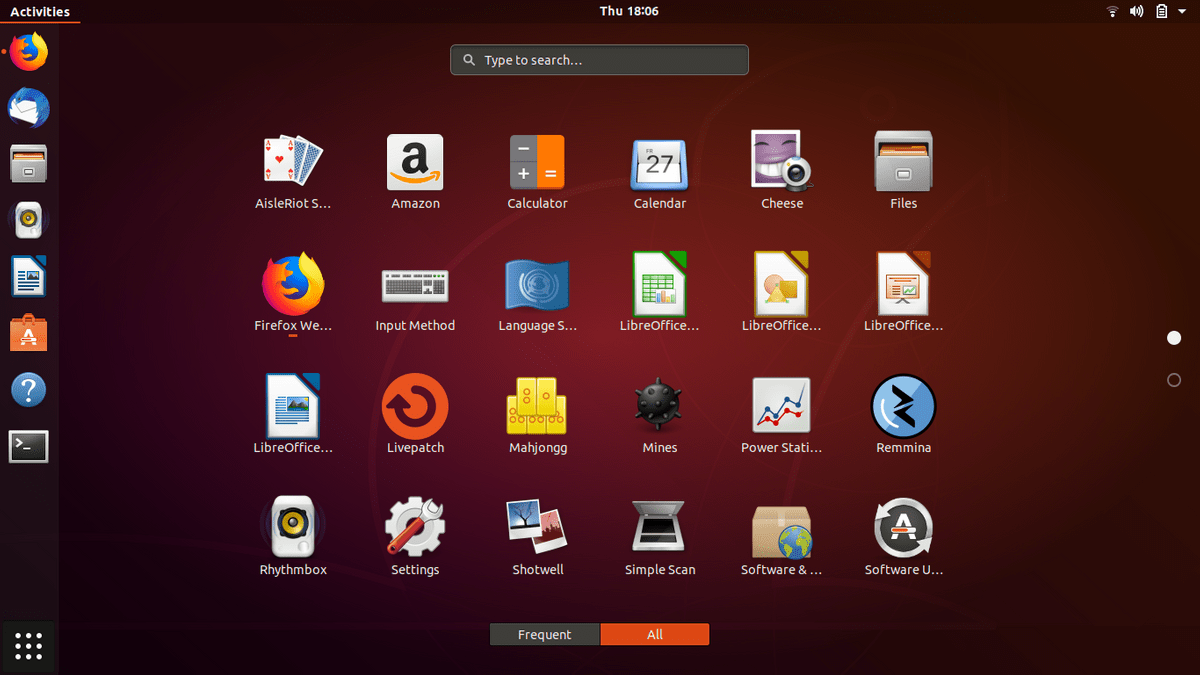Open Thunderbird Mail from the dock
Screen dimensions: 1200x675
click(29, 107)
